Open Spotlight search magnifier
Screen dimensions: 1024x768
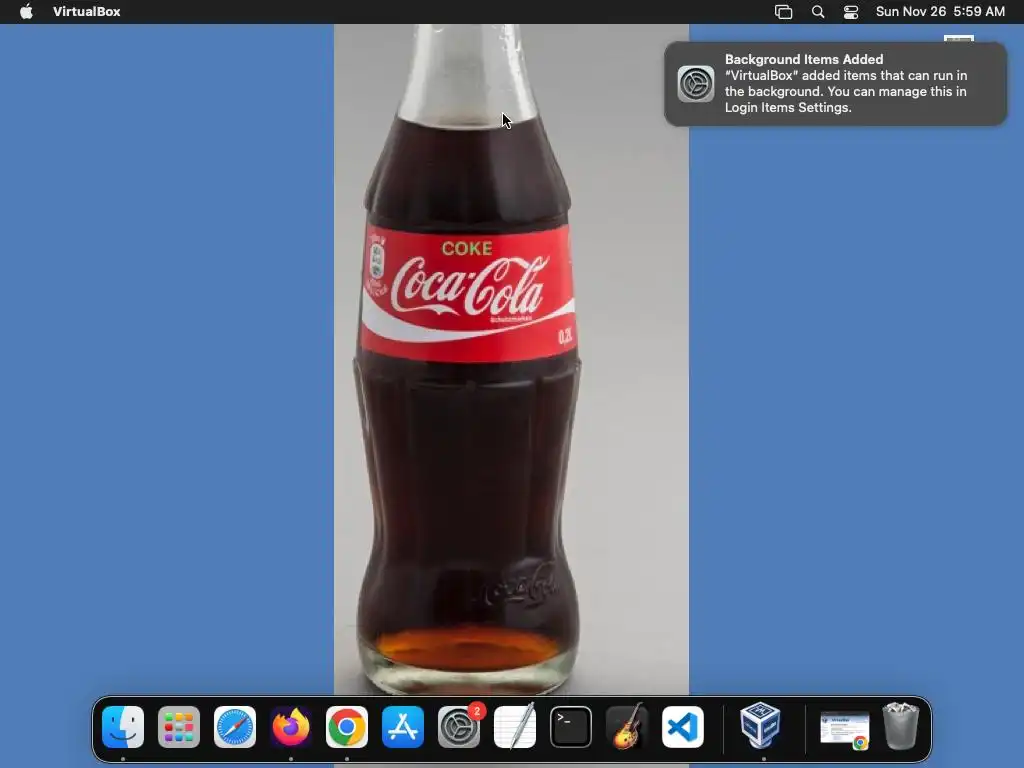click(818, 12)
